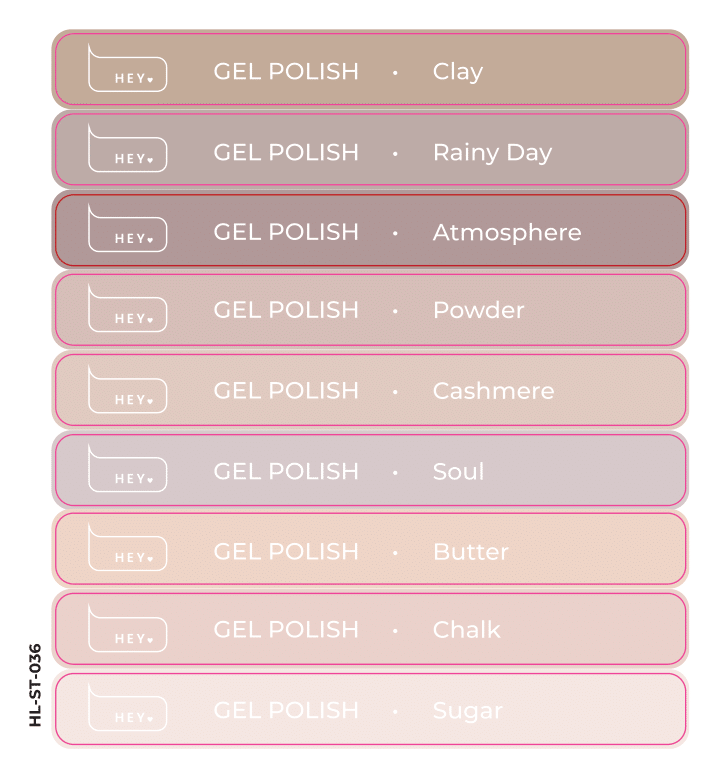
Task: Click the Sugar shade name
Action: pyautogui.click(x=467, y=712)
